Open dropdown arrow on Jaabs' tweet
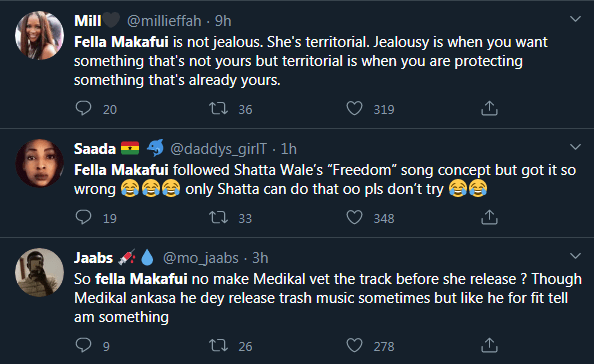 pyautogui.click(x=575, y=256)
